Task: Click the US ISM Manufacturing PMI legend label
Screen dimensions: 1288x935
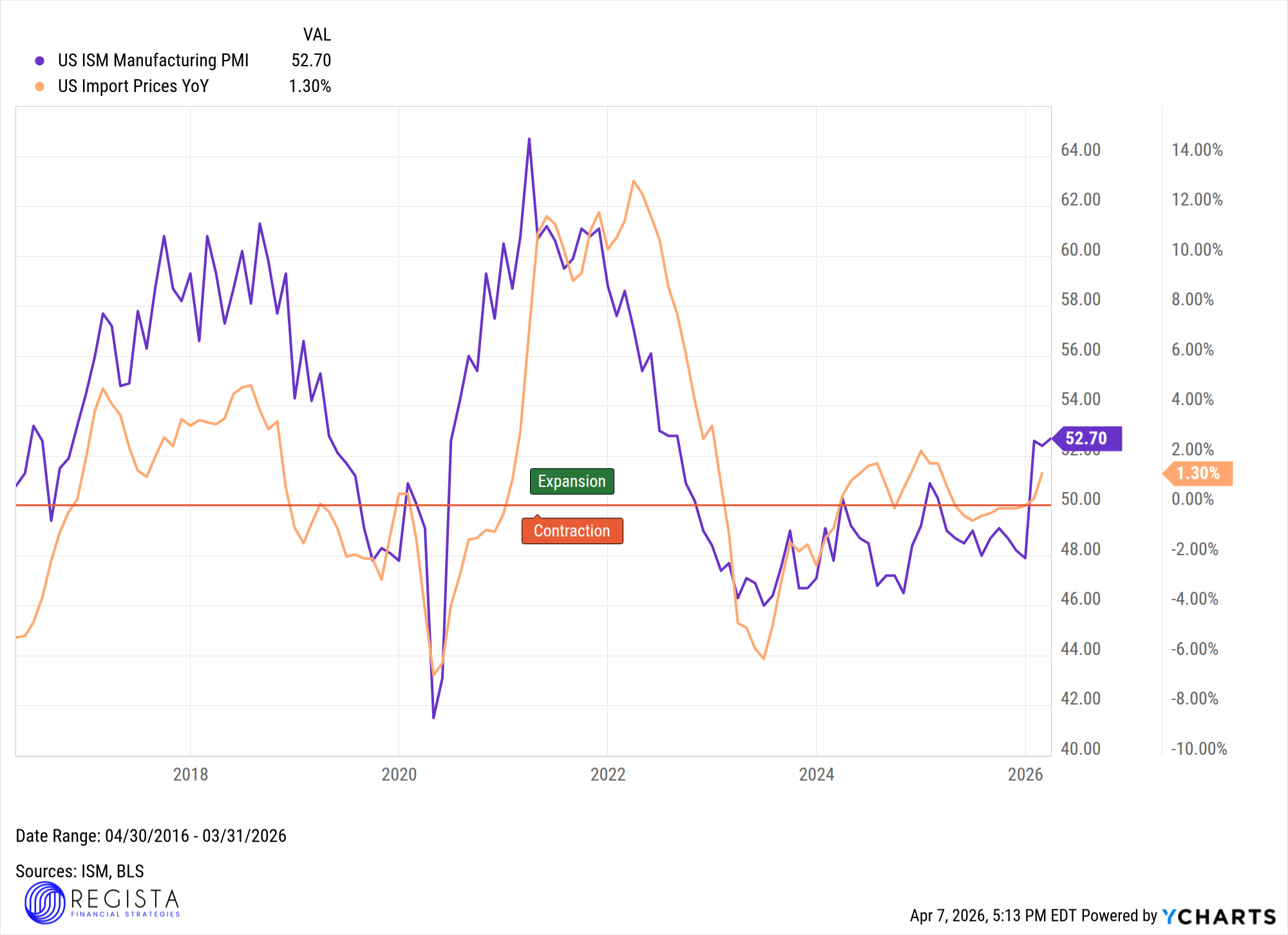Action: [153, 61]
